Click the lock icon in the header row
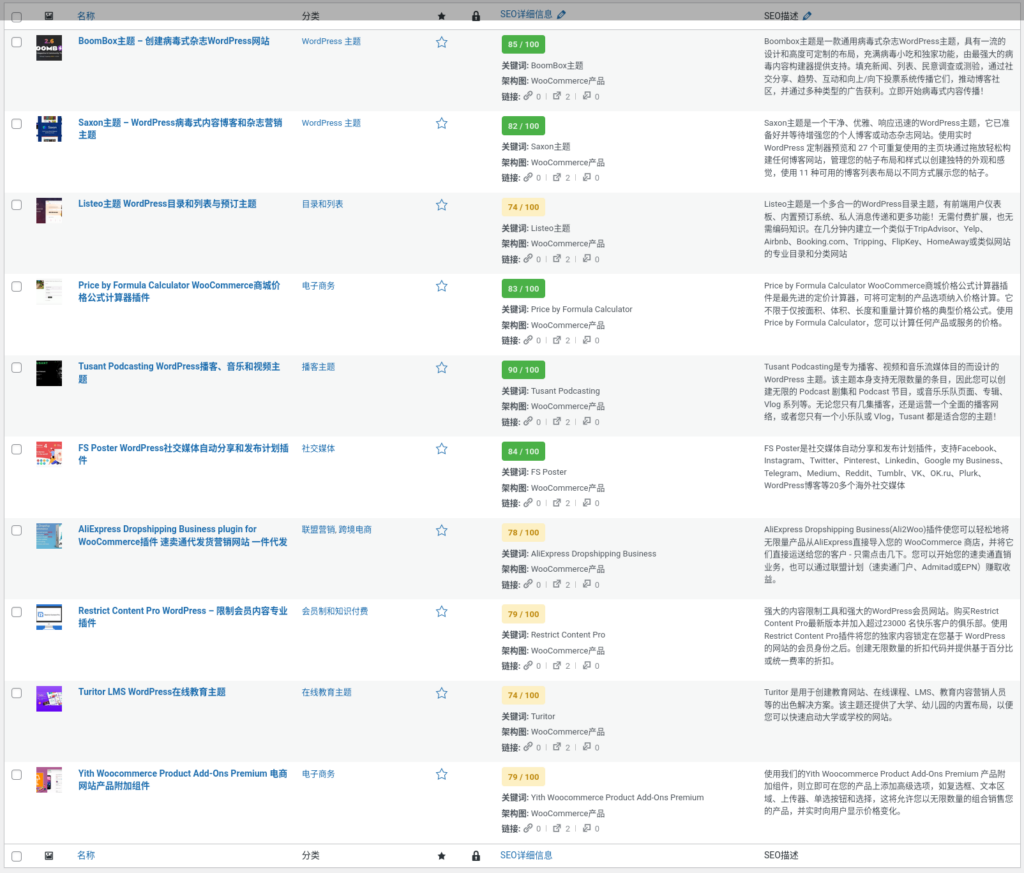This screenshot has width=1024, height=873. [476, 14]
